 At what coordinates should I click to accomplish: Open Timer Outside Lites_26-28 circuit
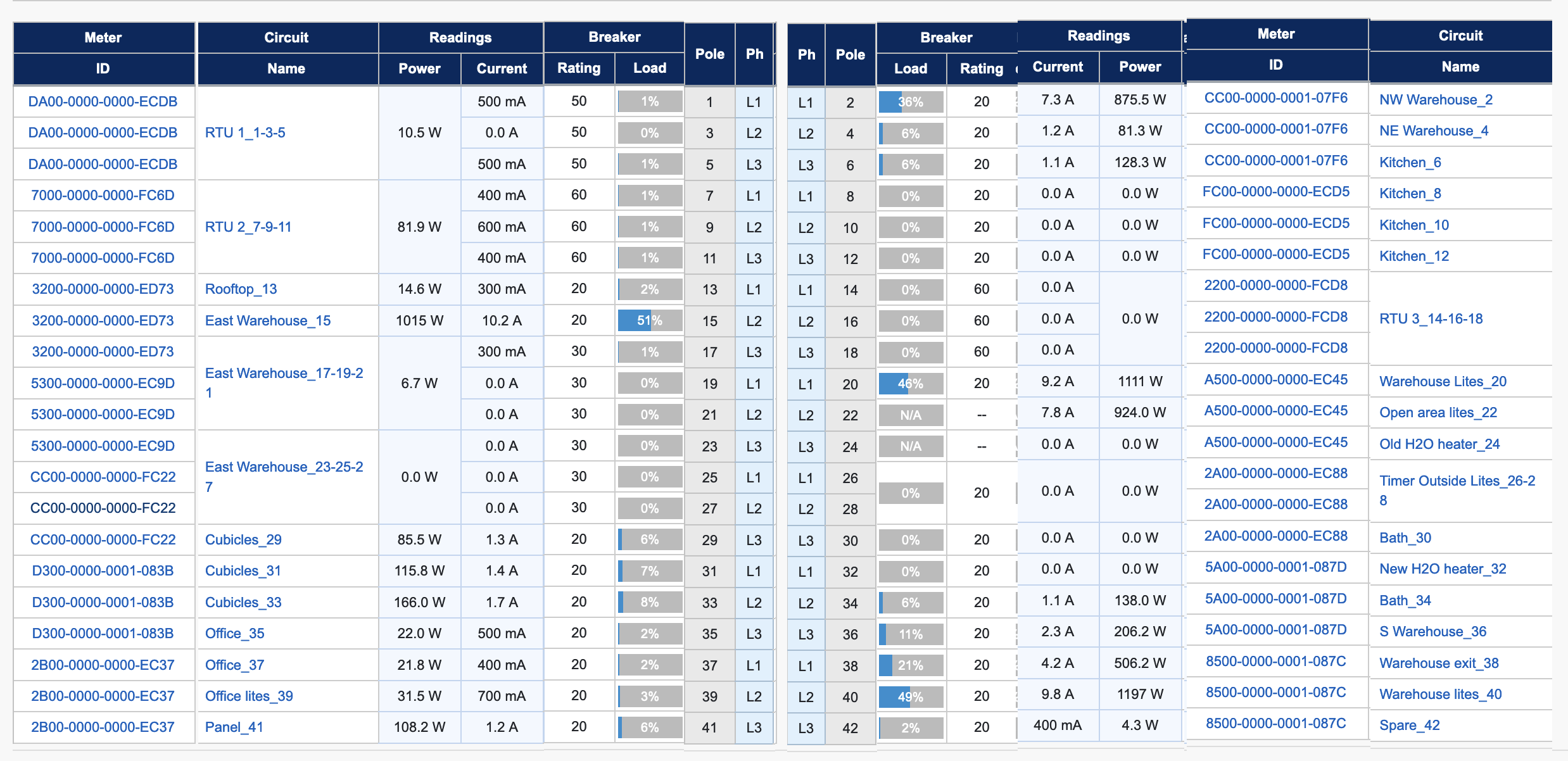click(x=1457, y=481)
